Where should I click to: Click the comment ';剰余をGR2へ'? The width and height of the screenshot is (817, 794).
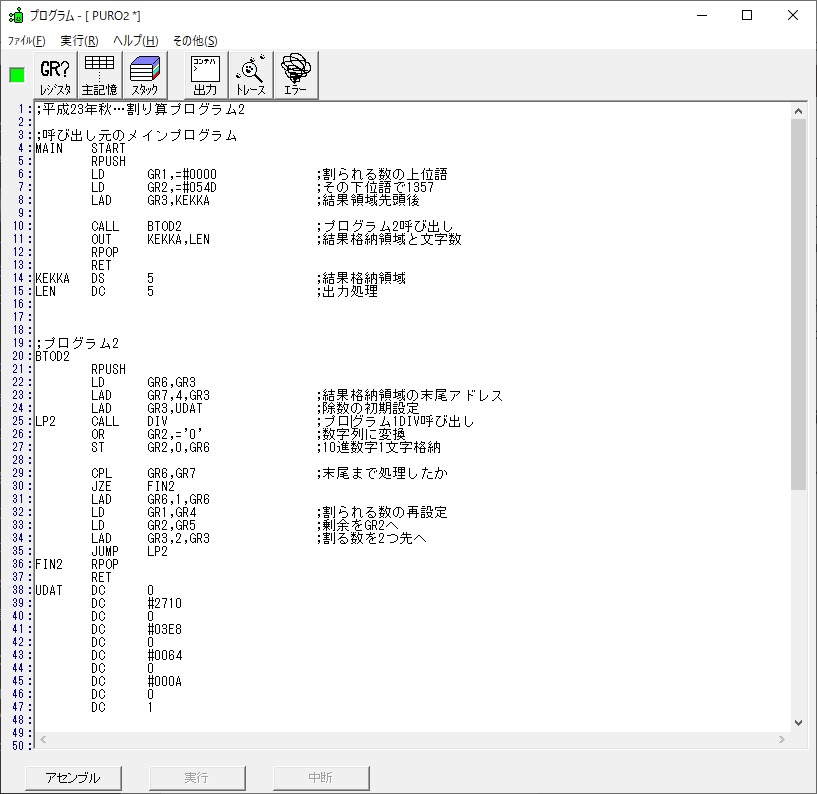click(x=357, y=526)
